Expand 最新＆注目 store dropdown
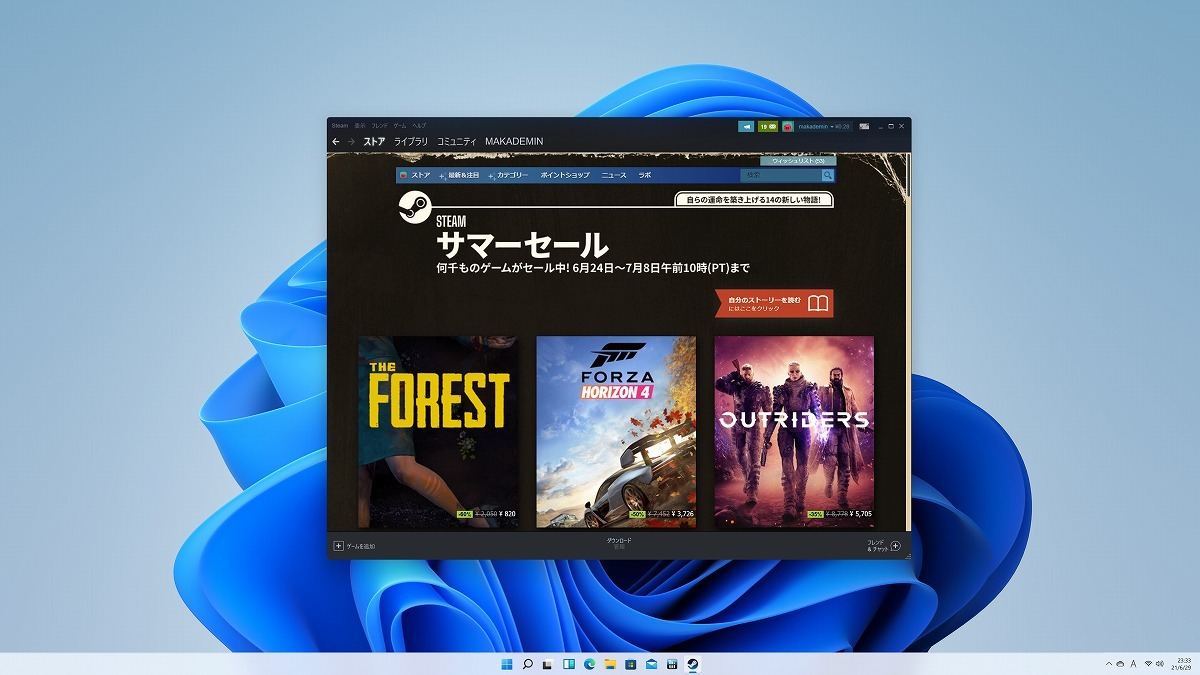This screenshot has height=675, width=1200. 461,175
